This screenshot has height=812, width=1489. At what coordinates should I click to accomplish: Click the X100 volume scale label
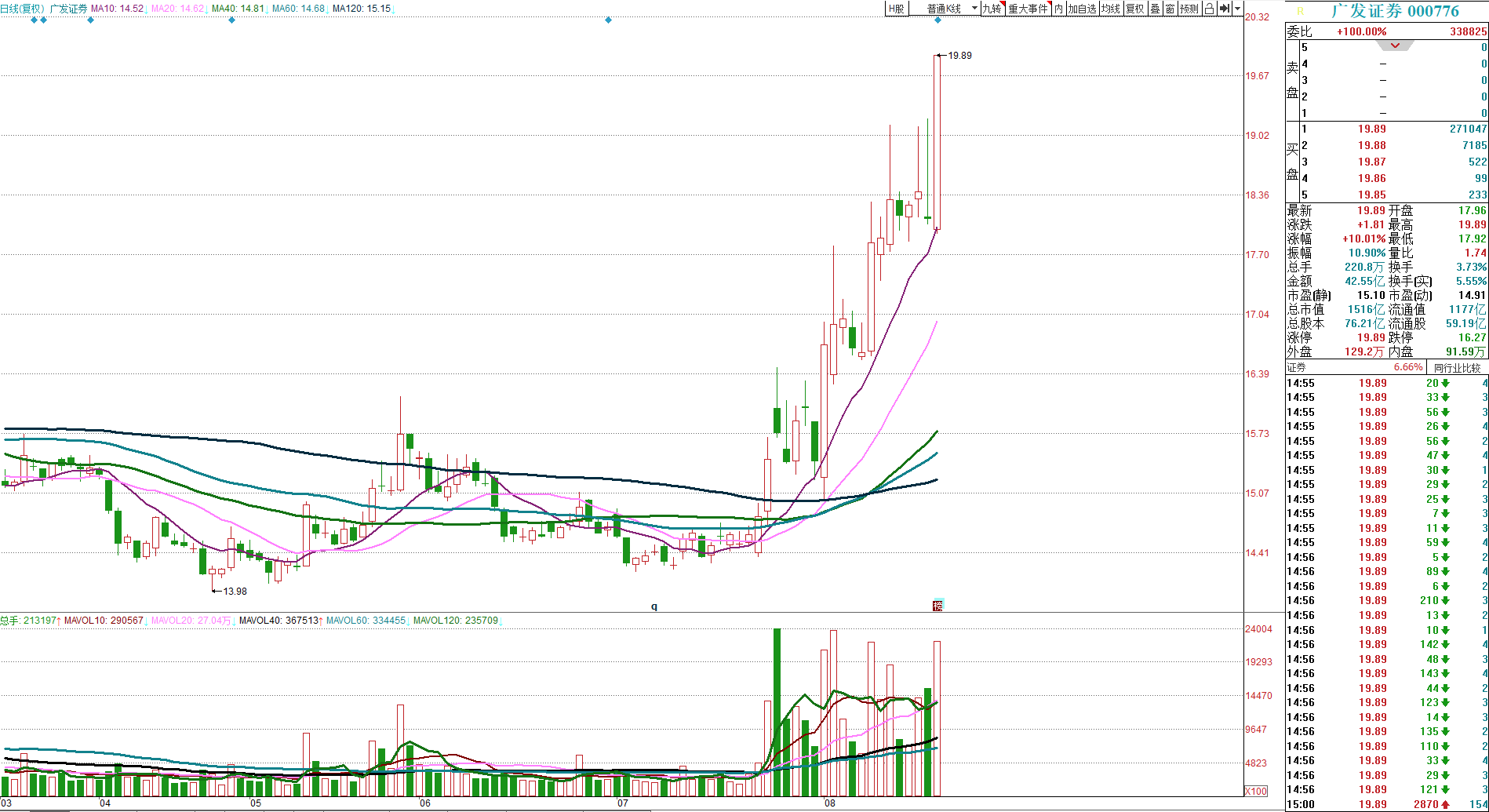pyautogui.click(x=1257, y=791)
